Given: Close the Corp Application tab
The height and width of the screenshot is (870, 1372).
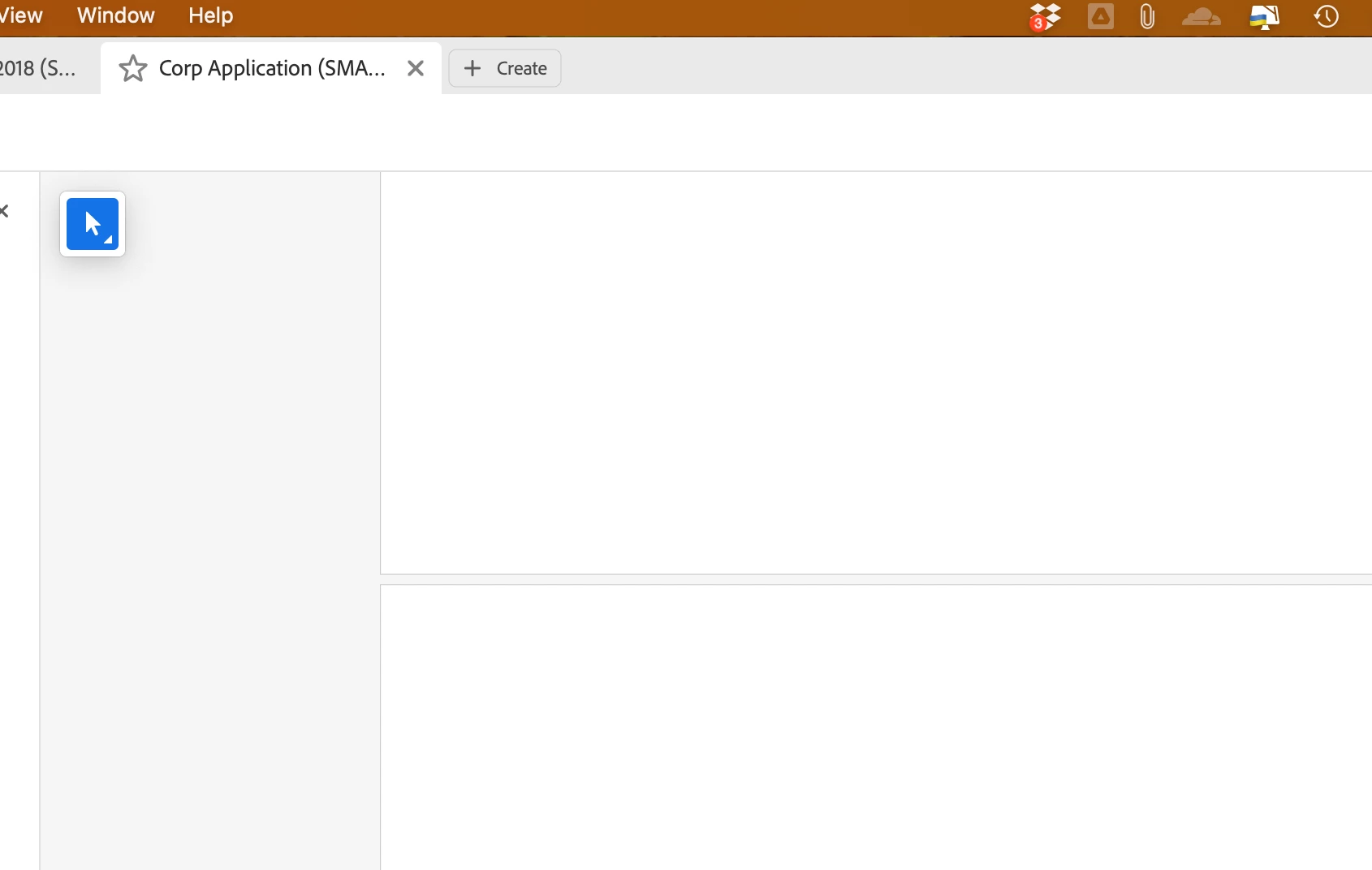Looking at the screenshot, I should coord(416,68).
